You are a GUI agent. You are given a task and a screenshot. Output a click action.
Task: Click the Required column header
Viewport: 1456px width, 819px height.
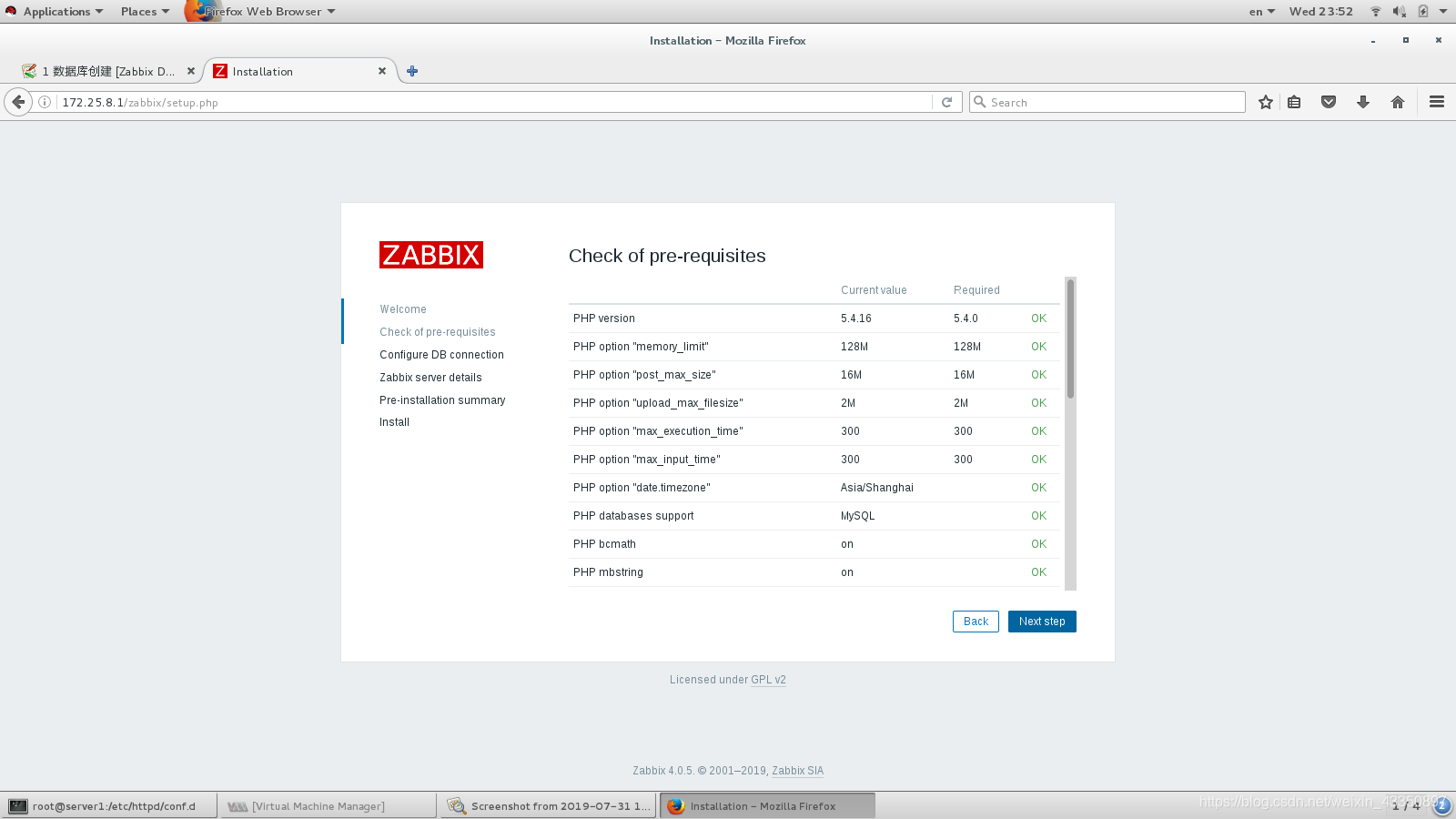click(976, 290)
